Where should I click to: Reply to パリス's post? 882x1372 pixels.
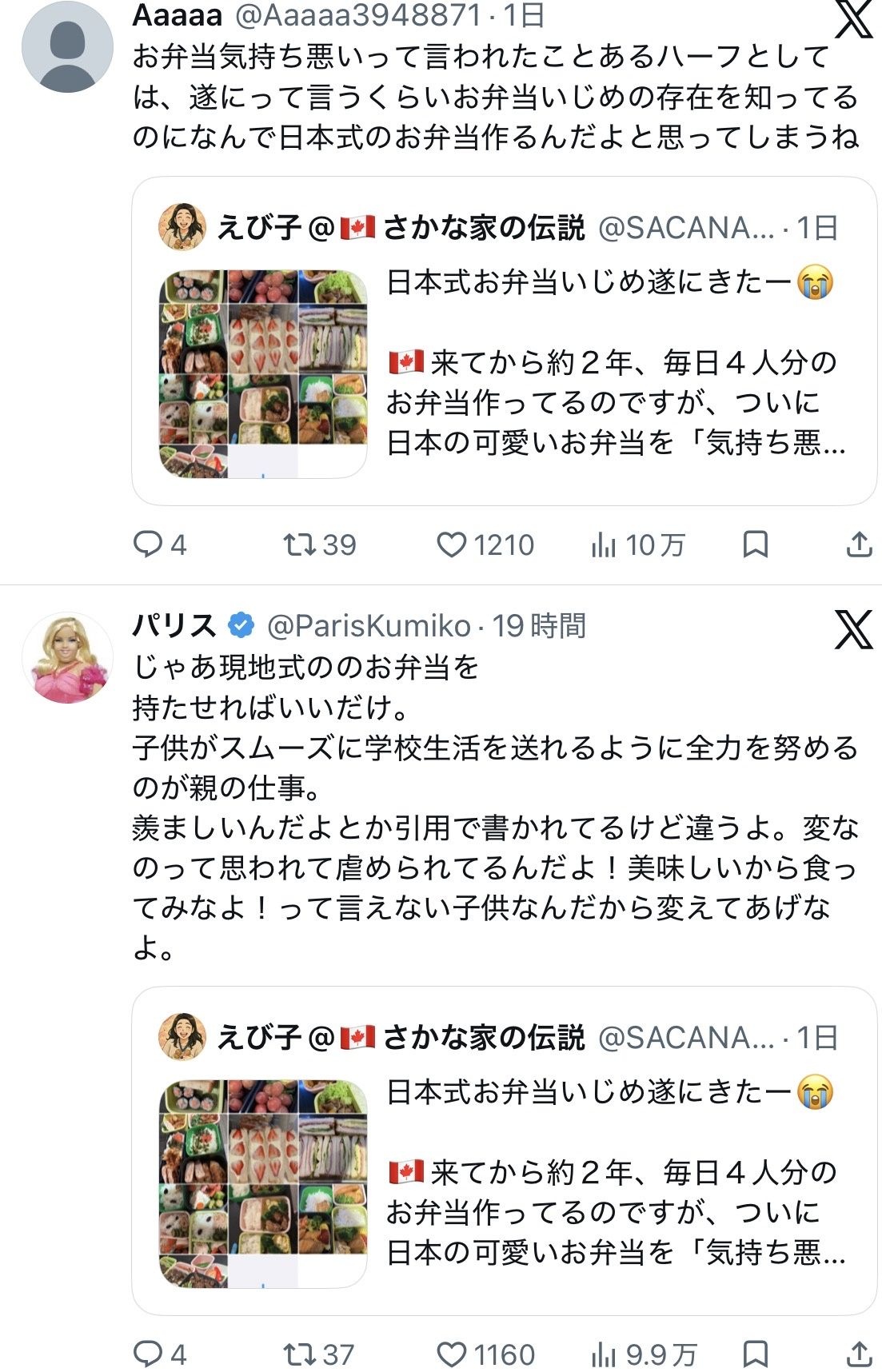pyautogui.click(x=159, y=1354)
